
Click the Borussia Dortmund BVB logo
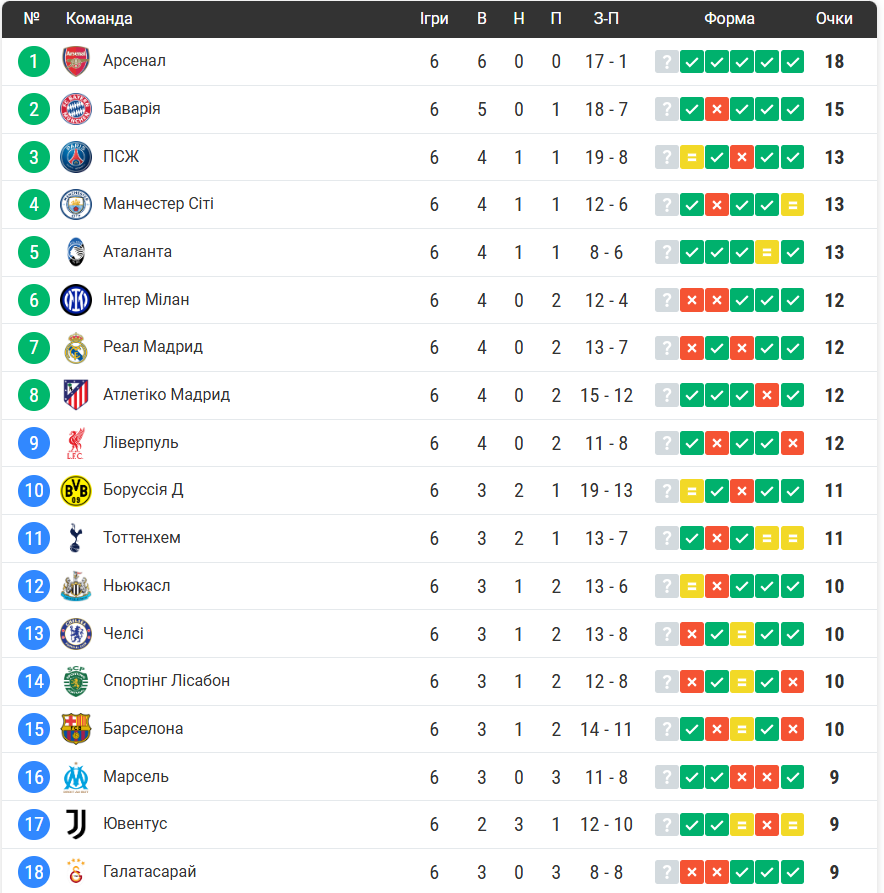pos(76,491)
